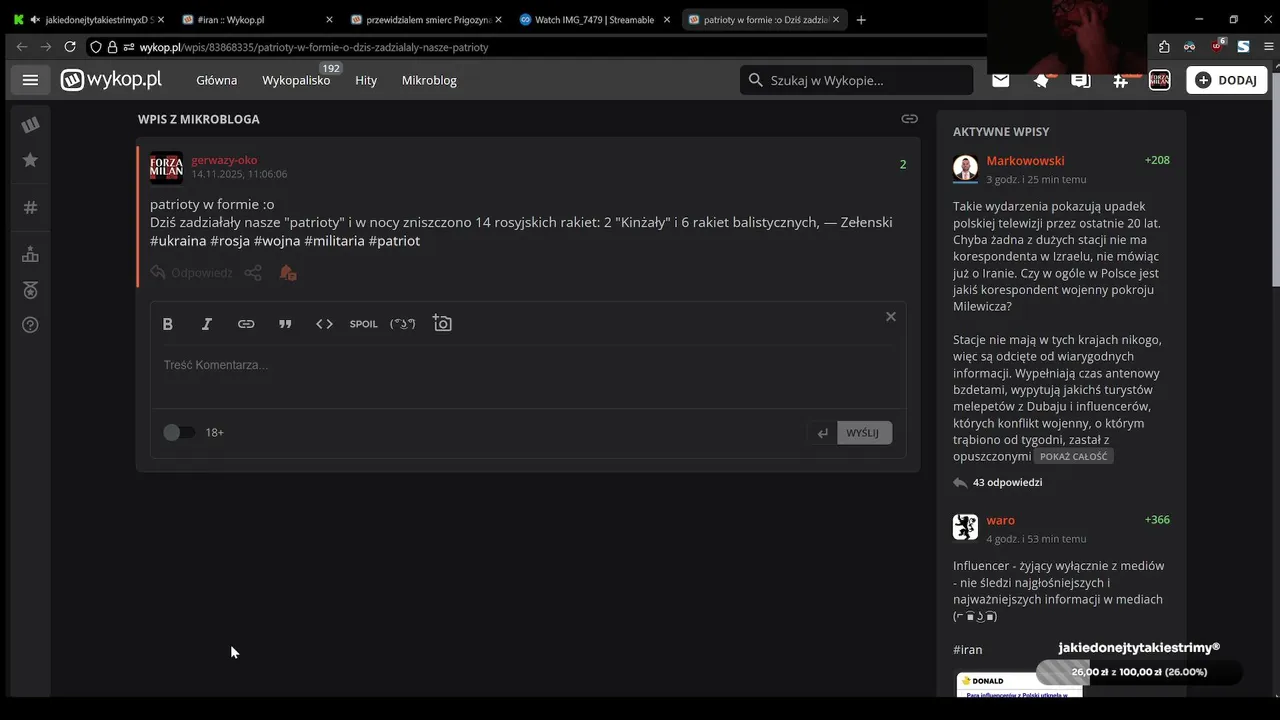Click the WYŚLIJ send button
This screenshot has height=720, width=1280.
(863, 433)
